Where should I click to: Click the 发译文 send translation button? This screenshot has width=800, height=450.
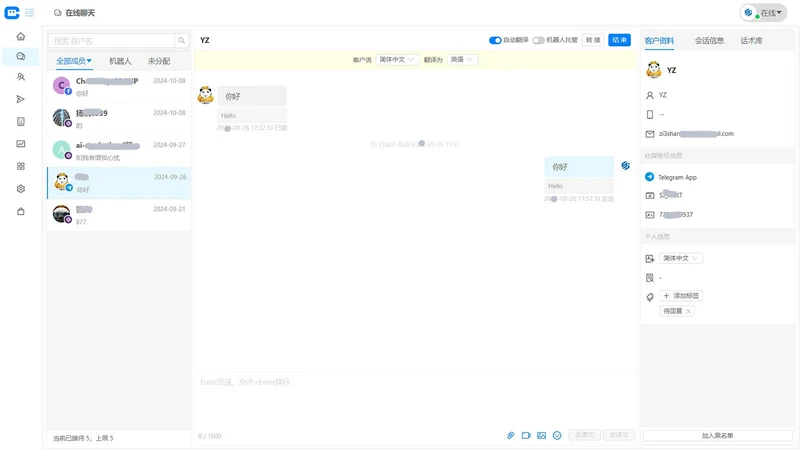point(618,435)
